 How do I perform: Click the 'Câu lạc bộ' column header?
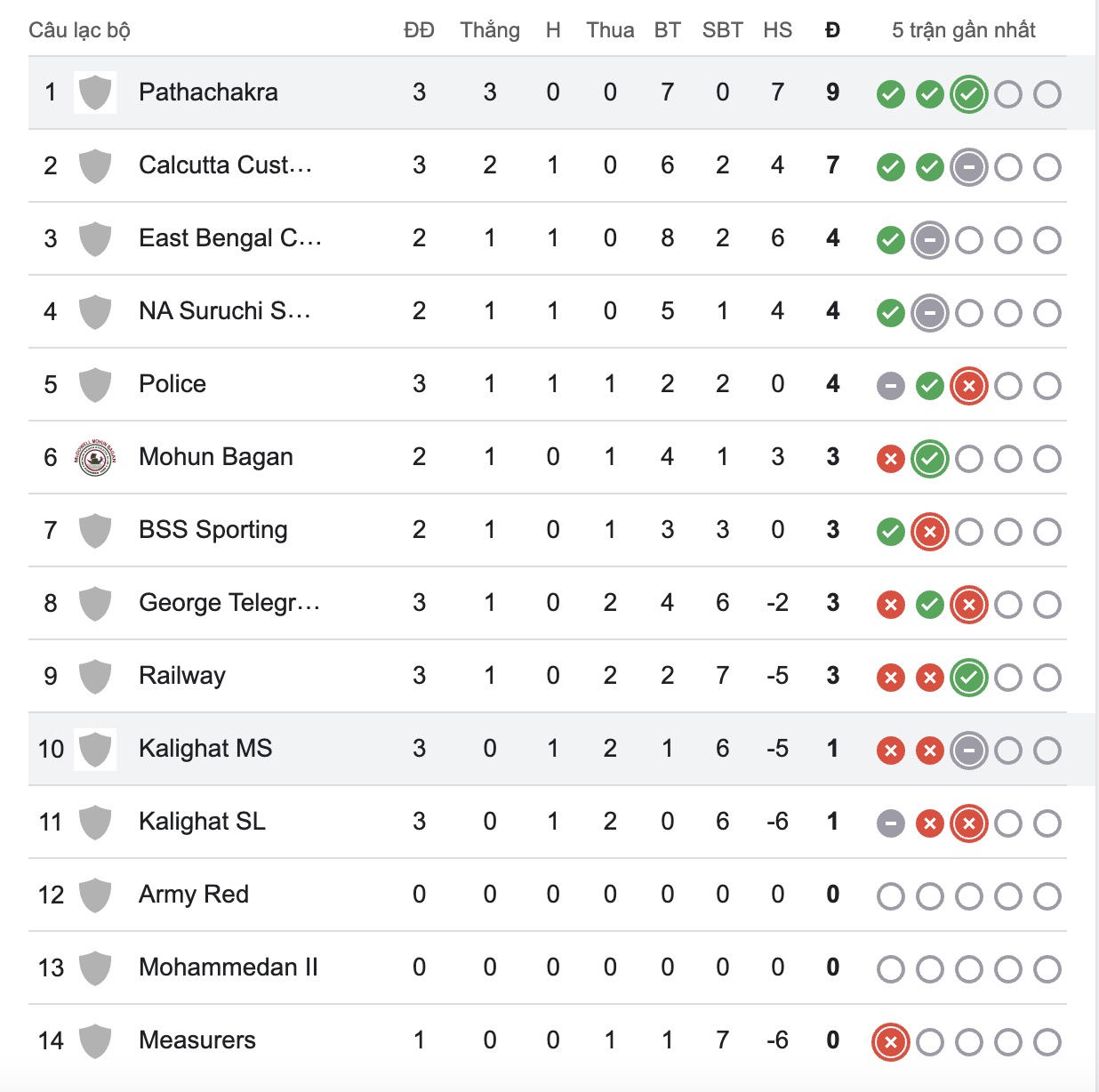(79, 30)
